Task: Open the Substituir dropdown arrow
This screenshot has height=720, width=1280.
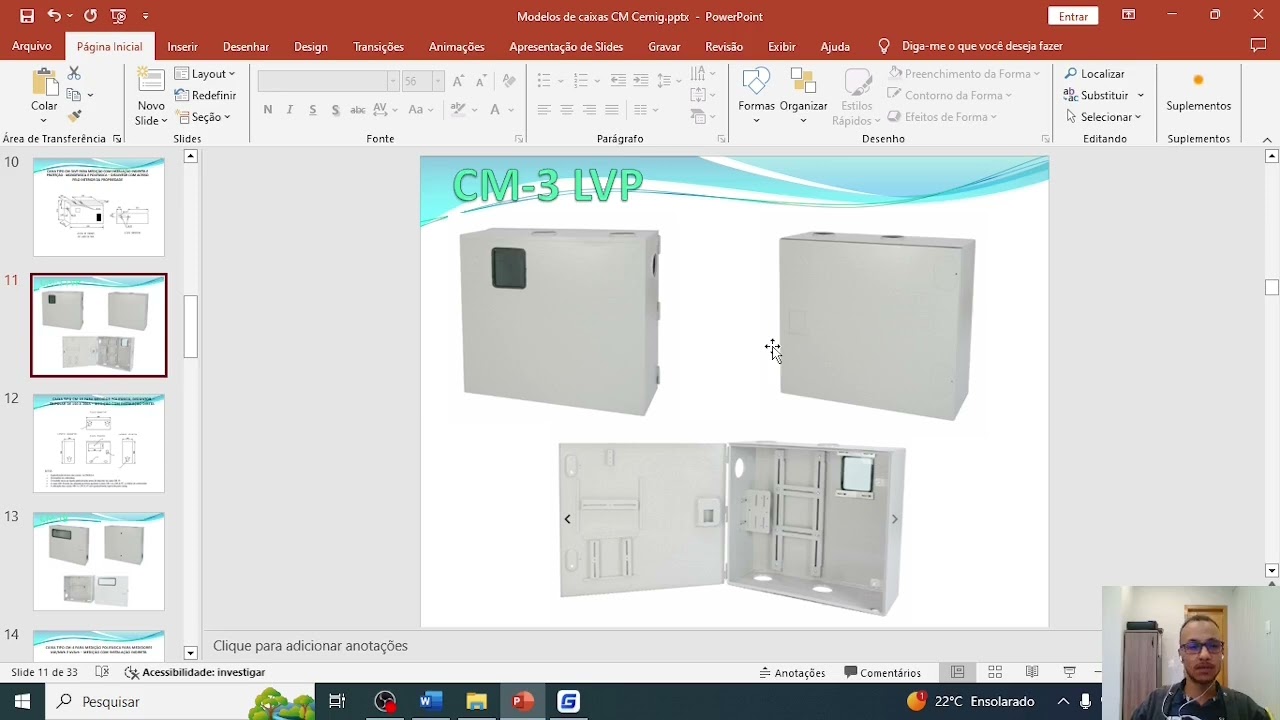Action: (1140, 96)
